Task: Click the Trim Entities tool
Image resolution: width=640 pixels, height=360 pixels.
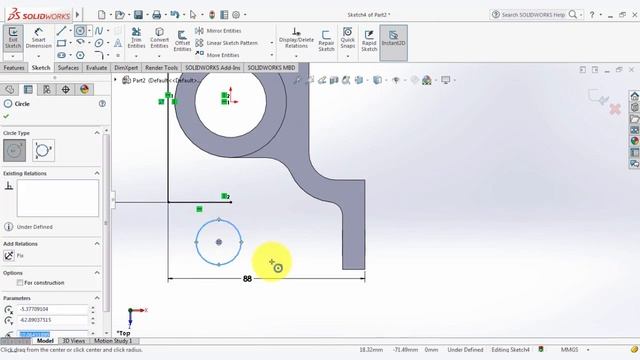Action: click(136, 38)
